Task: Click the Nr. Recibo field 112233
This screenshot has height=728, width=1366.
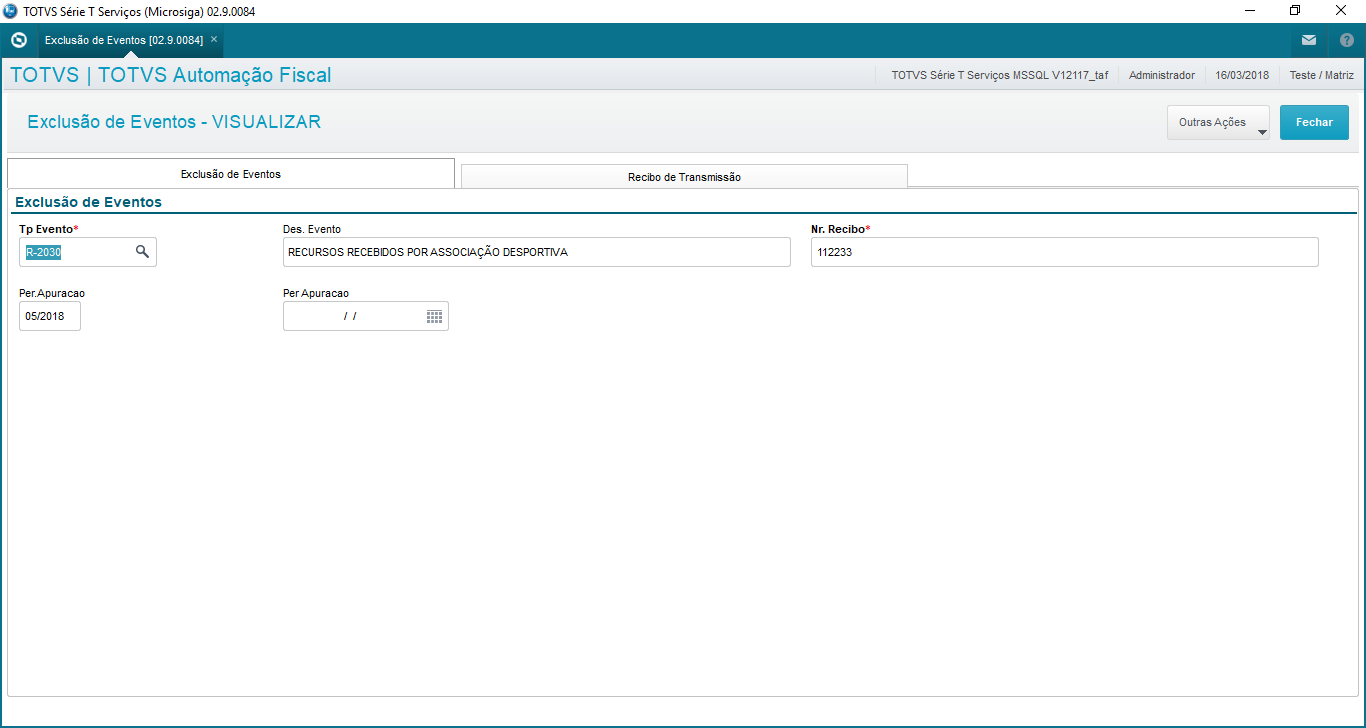Action: [x=1064, y=252]
